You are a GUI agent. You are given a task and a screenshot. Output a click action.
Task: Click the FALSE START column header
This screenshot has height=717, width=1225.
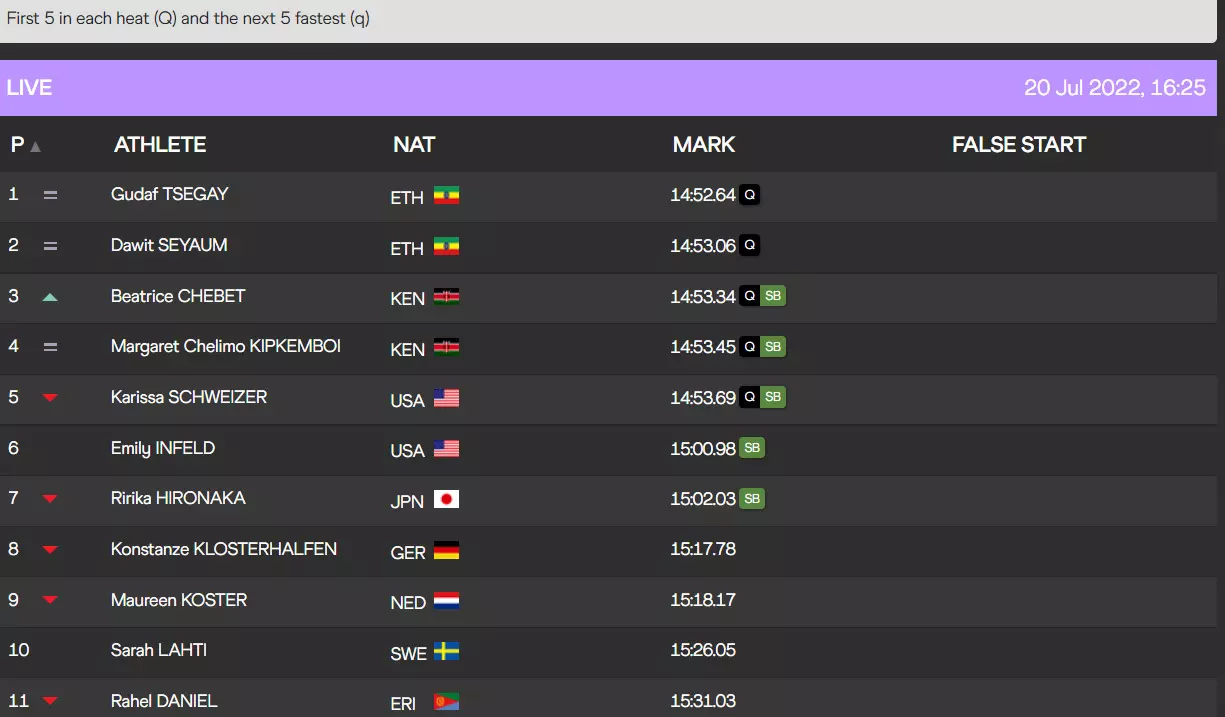tap(1018, 145)
